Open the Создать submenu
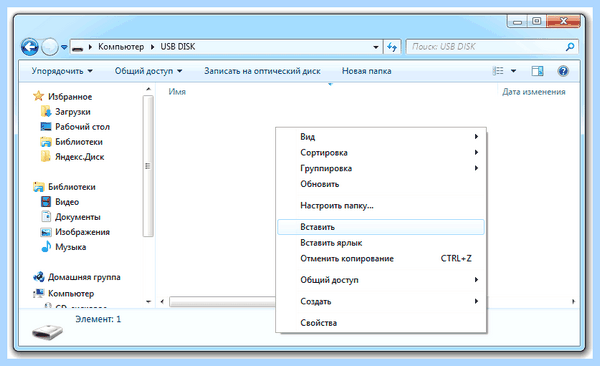The height and width of the screenshot is (366, 600). [381, 301]
